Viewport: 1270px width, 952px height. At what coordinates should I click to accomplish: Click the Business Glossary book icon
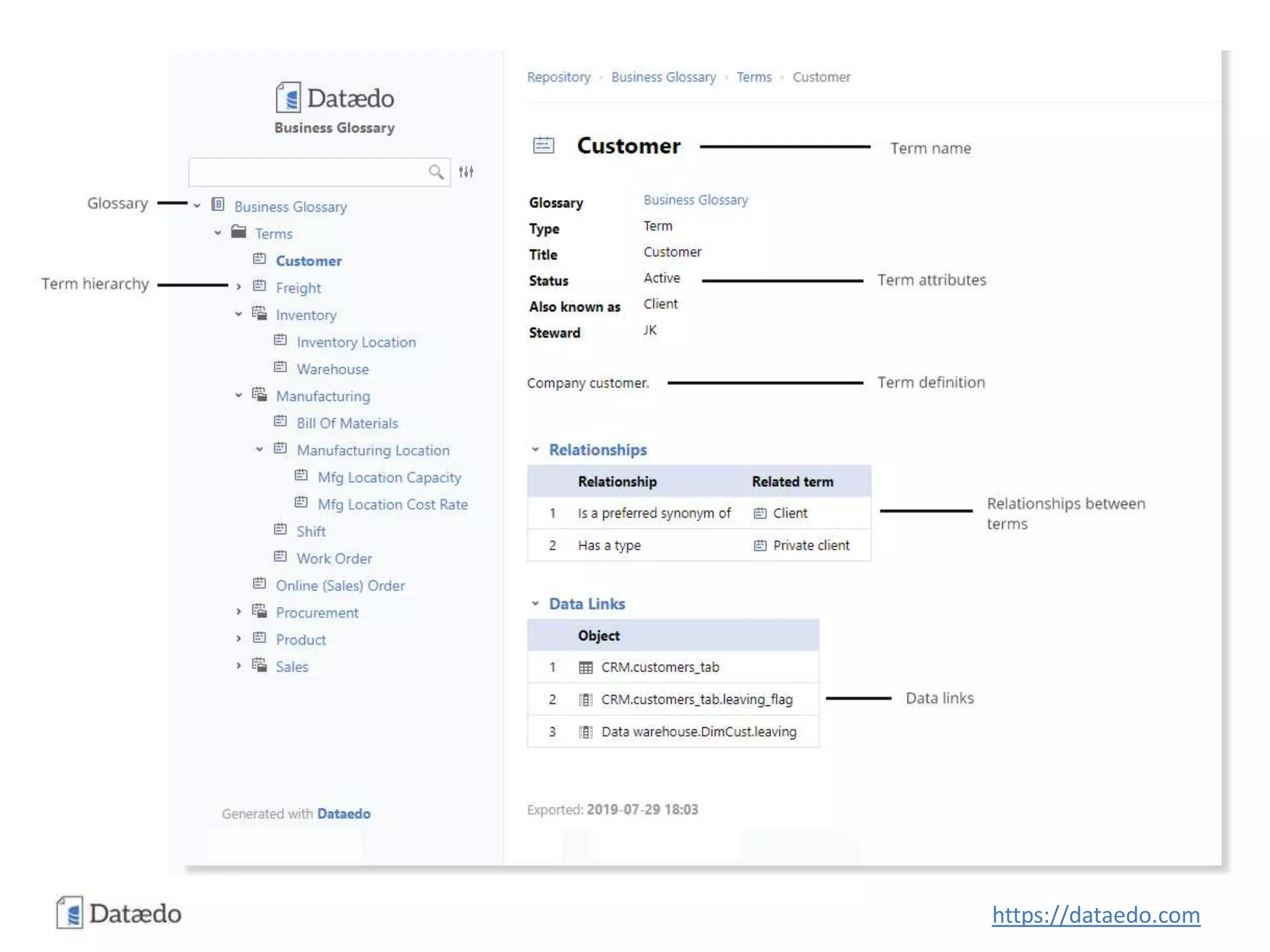pyautogui.click(x=218, y=204)
